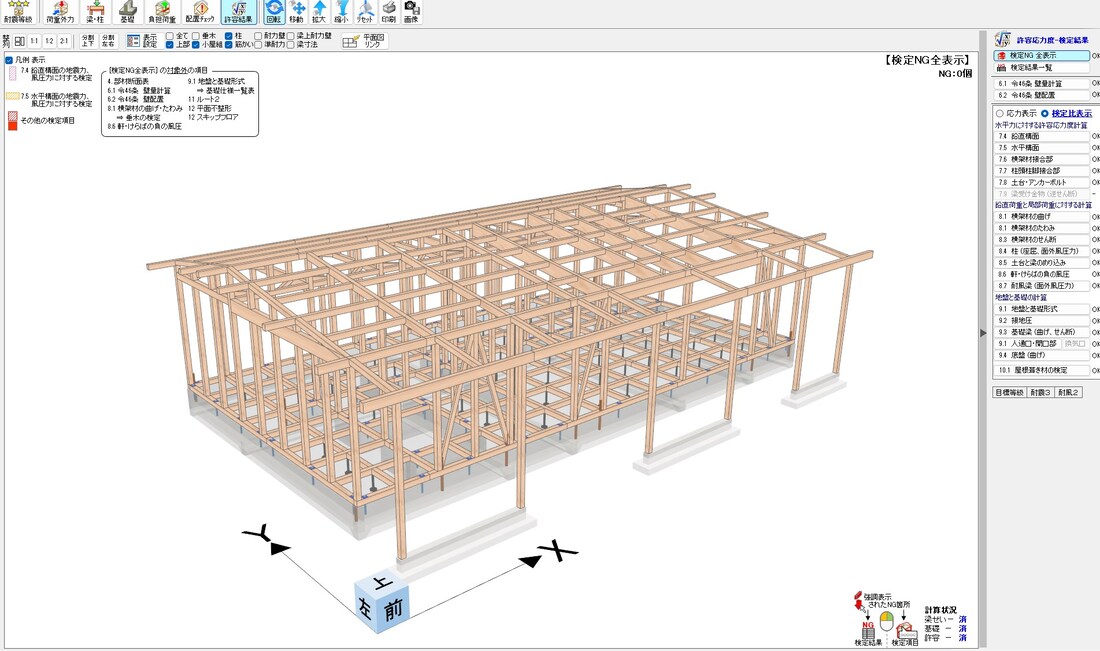Click the 7.4 鉛直構面 pink legend swatch
Image resolution: width=1100 pixels, height=651 pixels.
click(12, 74)
